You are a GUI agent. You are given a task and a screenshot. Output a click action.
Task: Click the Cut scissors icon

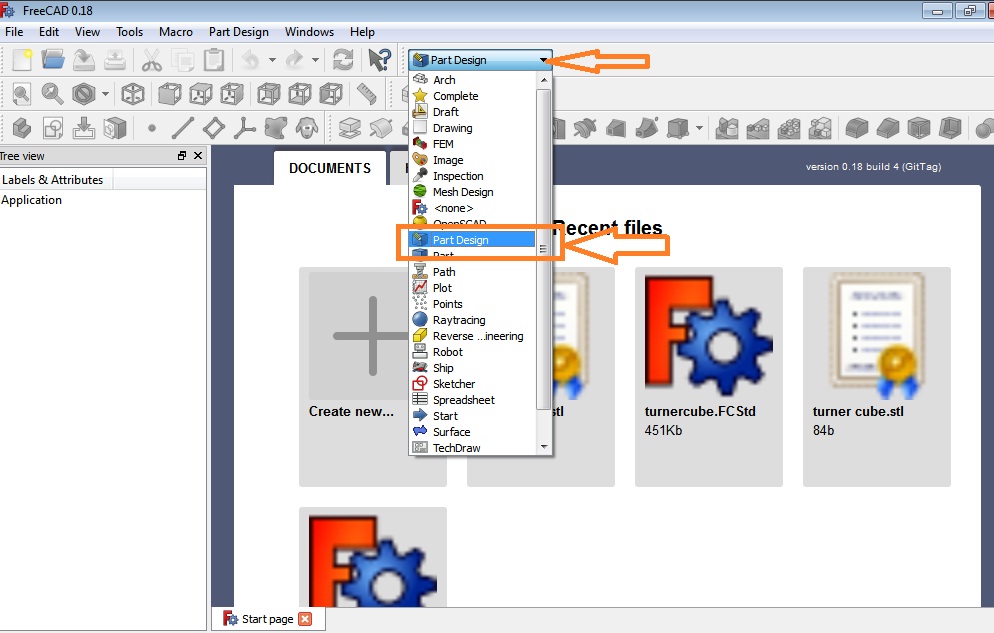coord(152,60)
